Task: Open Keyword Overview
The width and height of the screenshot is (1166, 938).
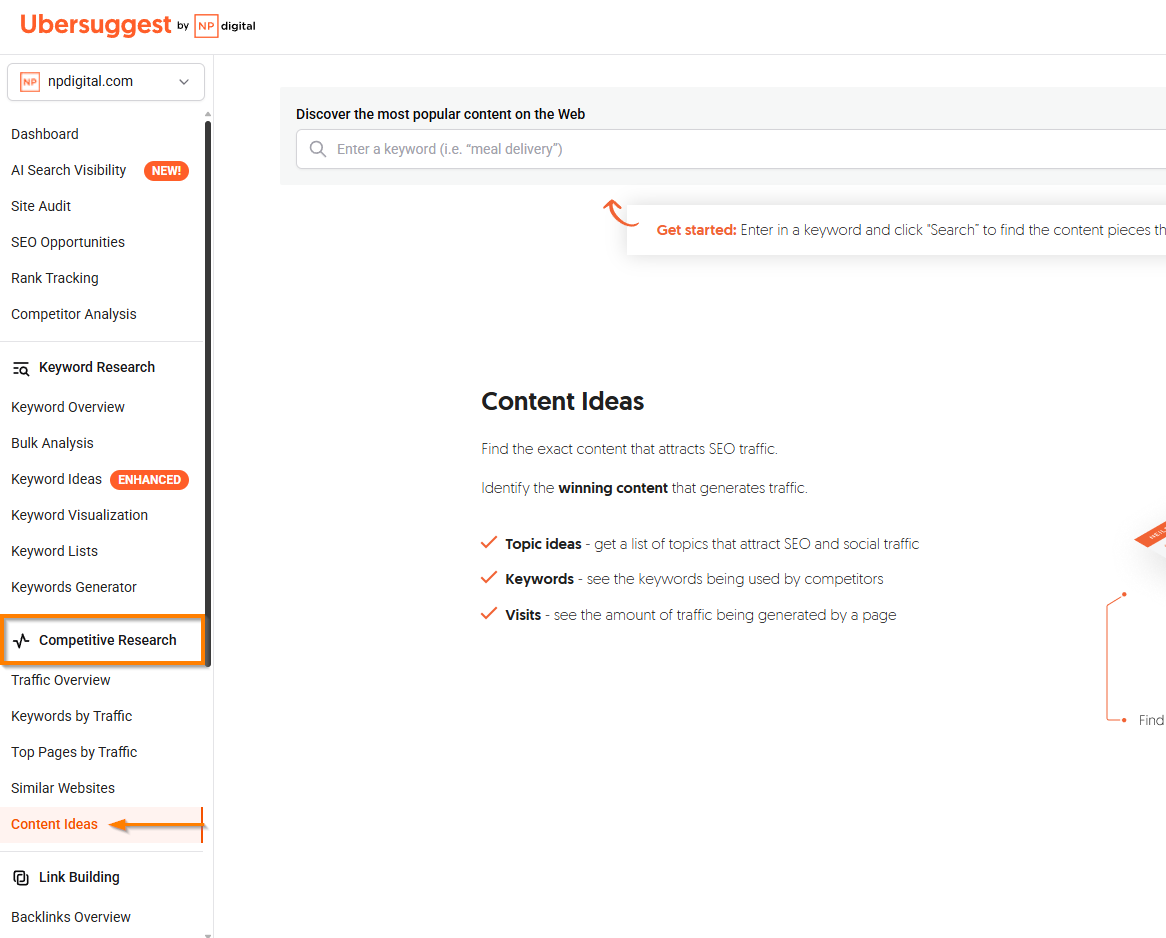Action: (68, 407)
